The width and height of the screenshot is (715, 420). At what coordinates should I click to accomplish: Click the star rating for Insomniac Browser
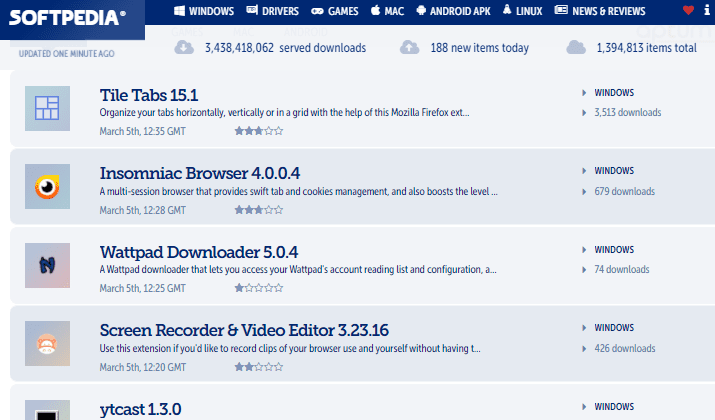[259, 210]
